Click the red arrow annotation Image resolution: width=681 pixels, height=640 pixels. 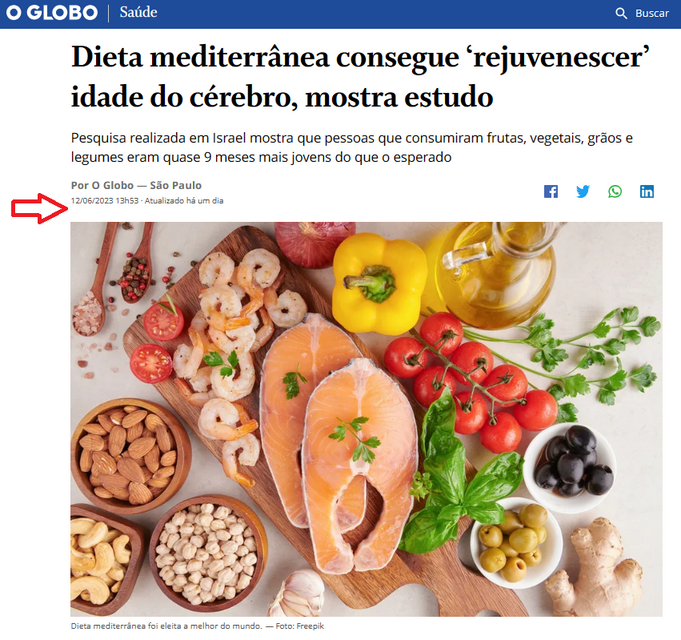39,208
